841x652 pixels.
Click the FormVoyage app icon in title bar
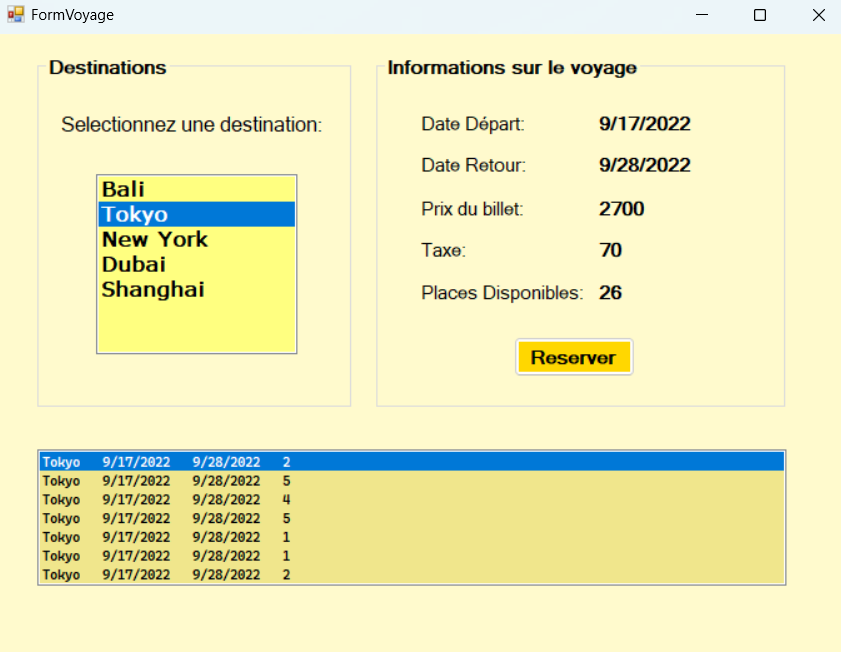click(15, 15)
